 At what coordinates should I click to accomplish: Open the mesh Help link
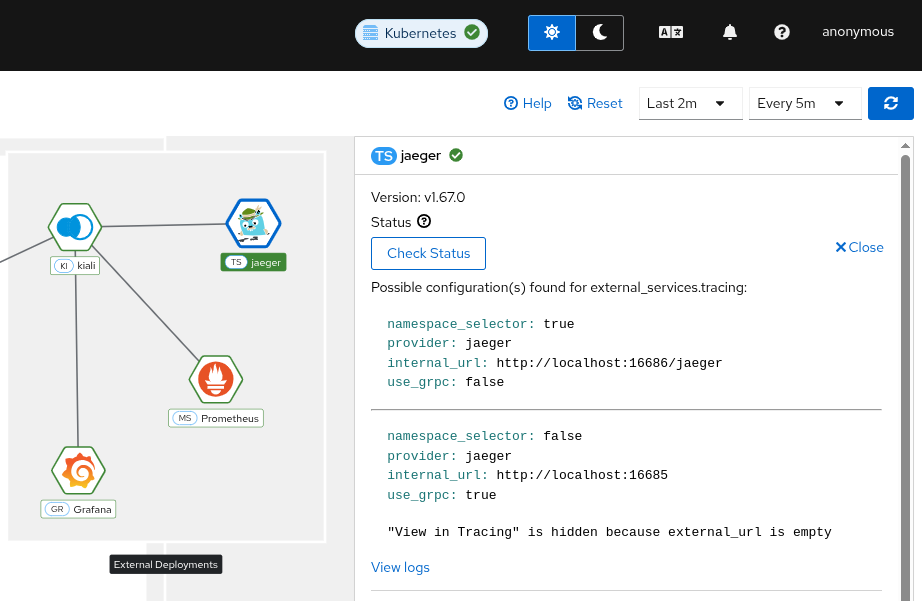pos(527,103)
